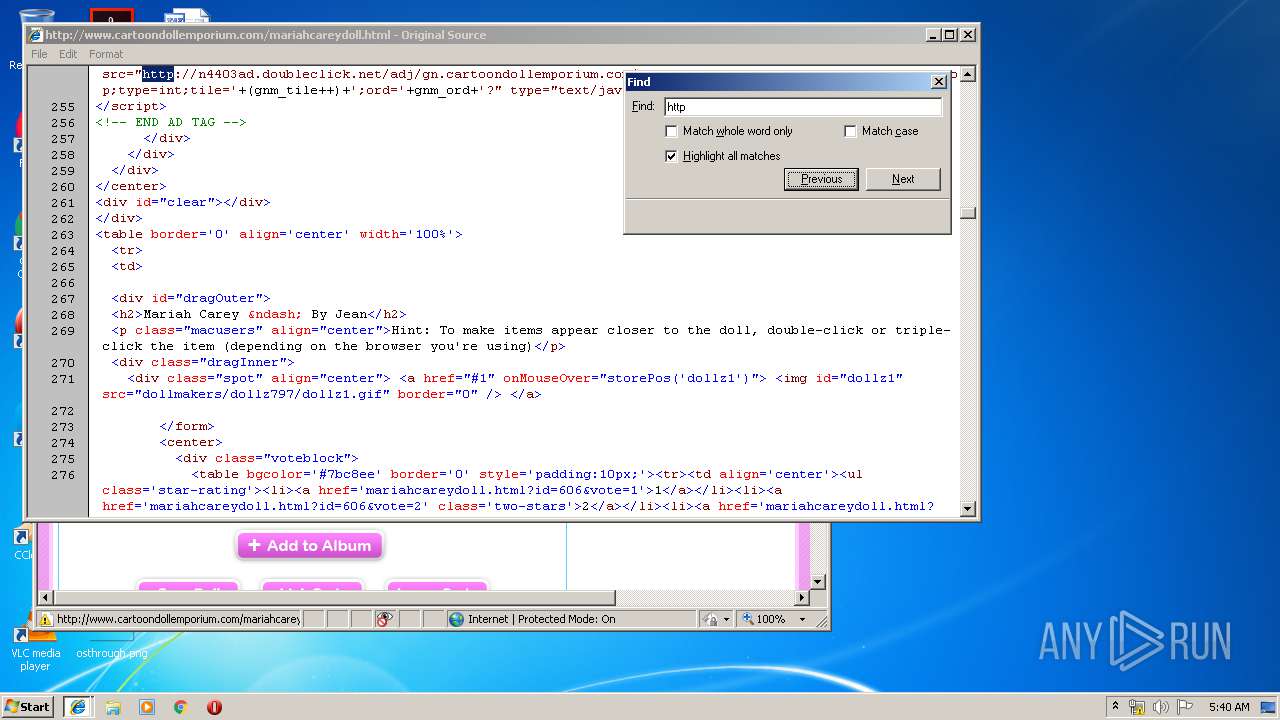
Task: Open the zoom level 100% dropdown
Action: click(801, 619)
